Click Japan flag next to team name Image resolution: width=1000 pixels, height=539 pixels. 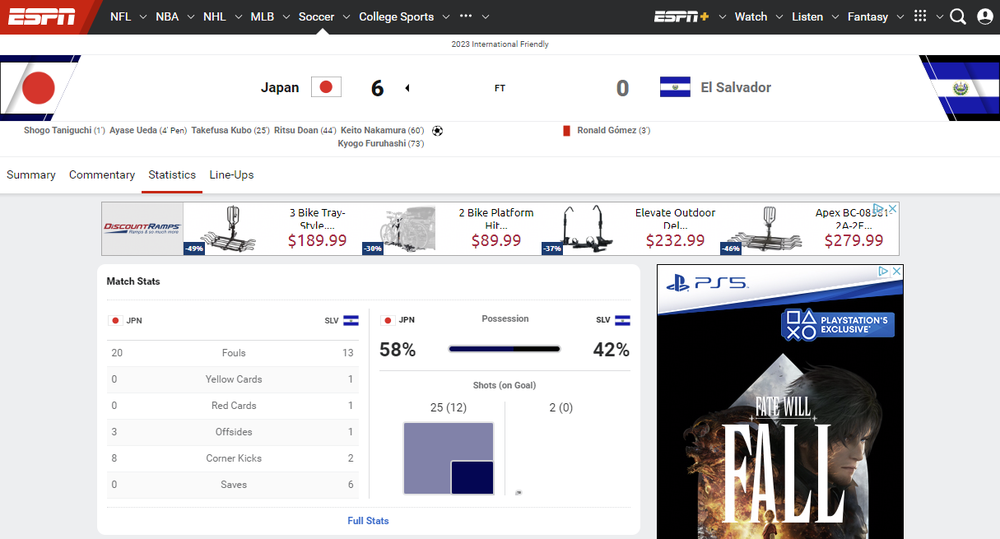click(326, 88)
